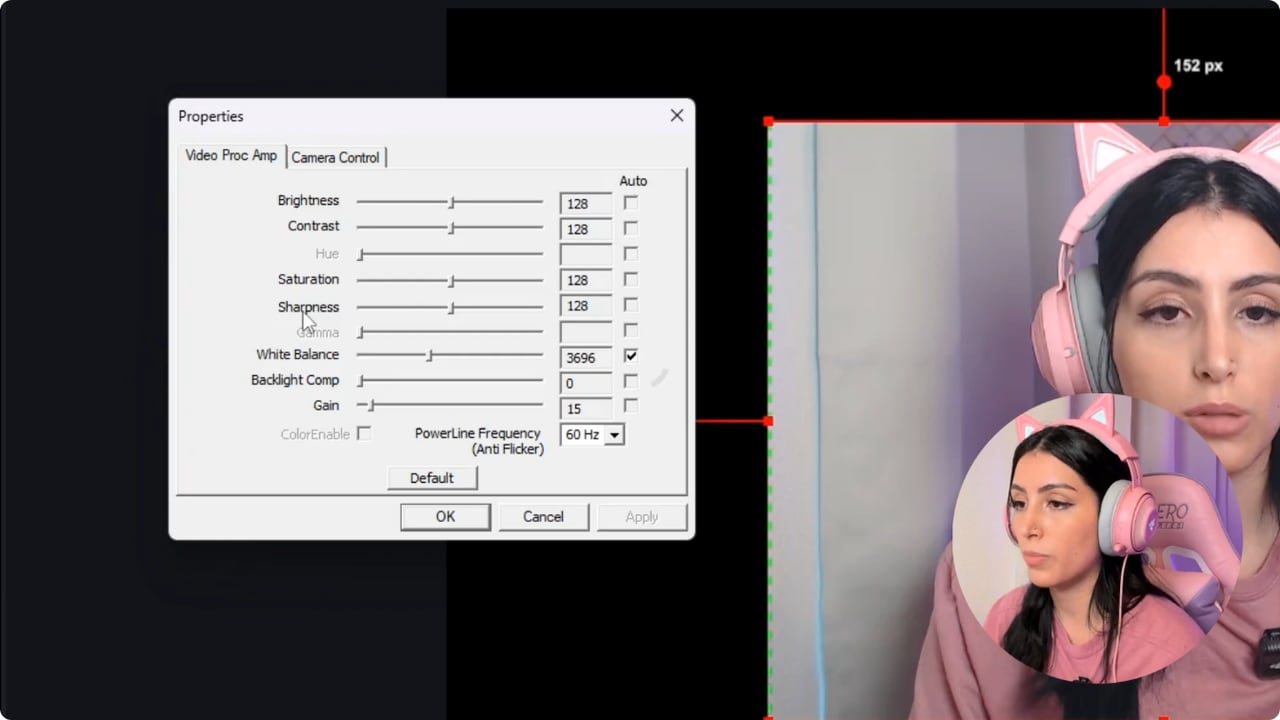Click the White Balance slider thumb
Screen dimensions: 1280x720
point(430,355)
